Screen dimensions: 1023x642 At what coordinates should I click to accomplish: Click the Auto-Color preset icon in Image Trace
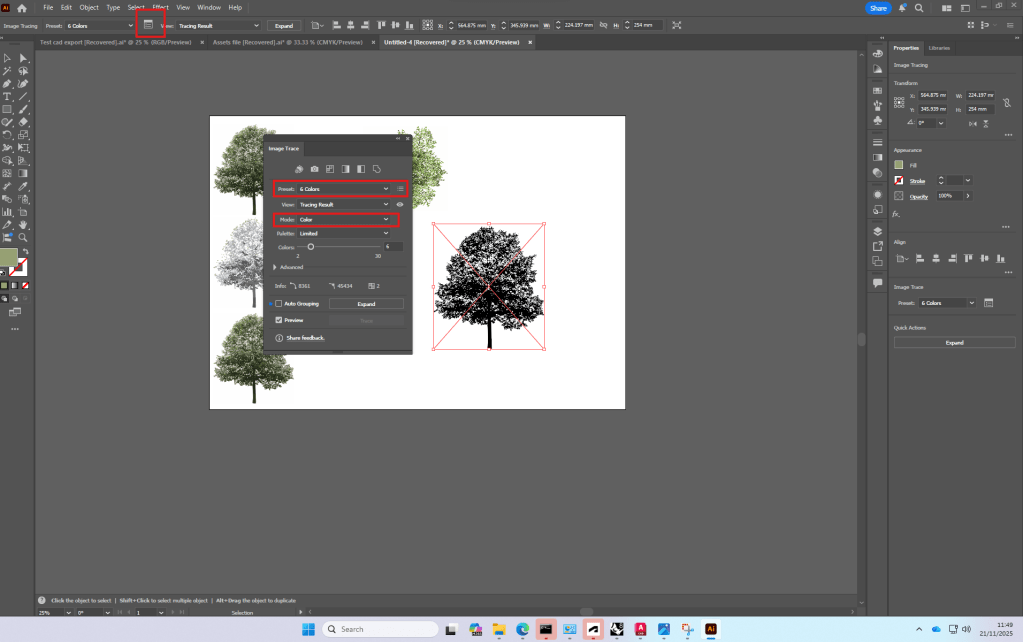299,169
